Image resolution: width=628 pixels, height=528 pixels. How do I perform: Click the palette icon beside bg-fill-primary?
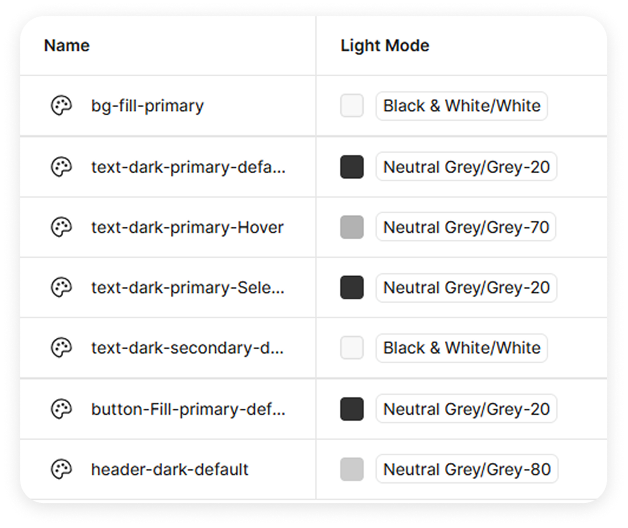(x=61, y=106)
